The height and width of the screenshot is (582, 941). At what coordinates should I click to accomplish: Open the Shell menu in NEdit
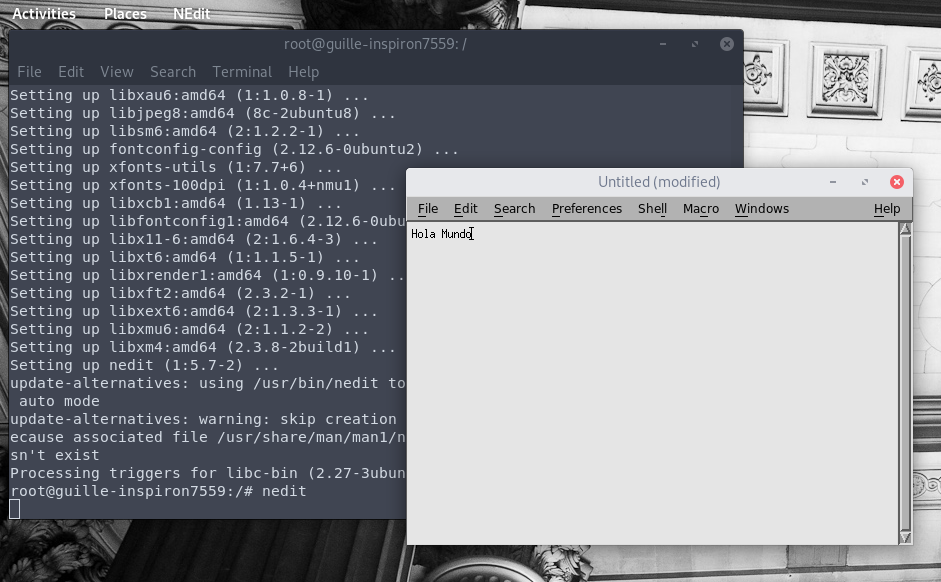(x=652, y=209)
